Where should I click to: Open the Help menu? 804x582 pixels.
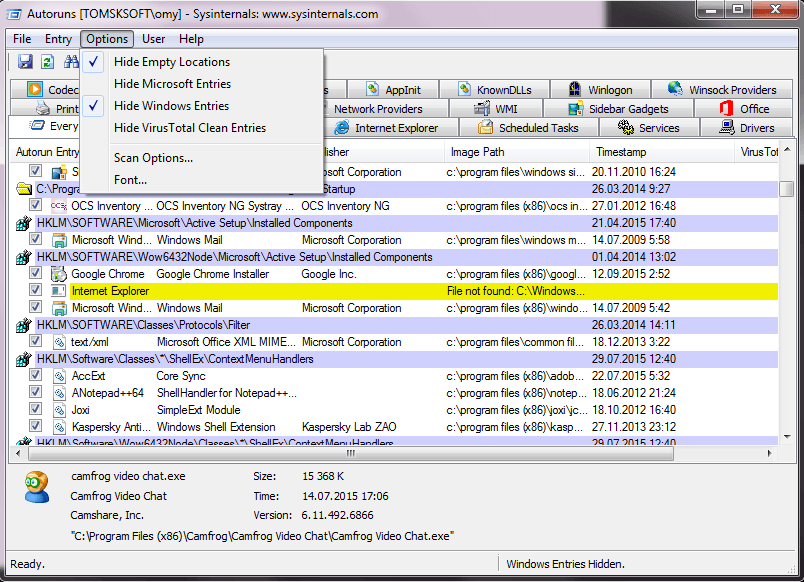click(x=191, y=39)
